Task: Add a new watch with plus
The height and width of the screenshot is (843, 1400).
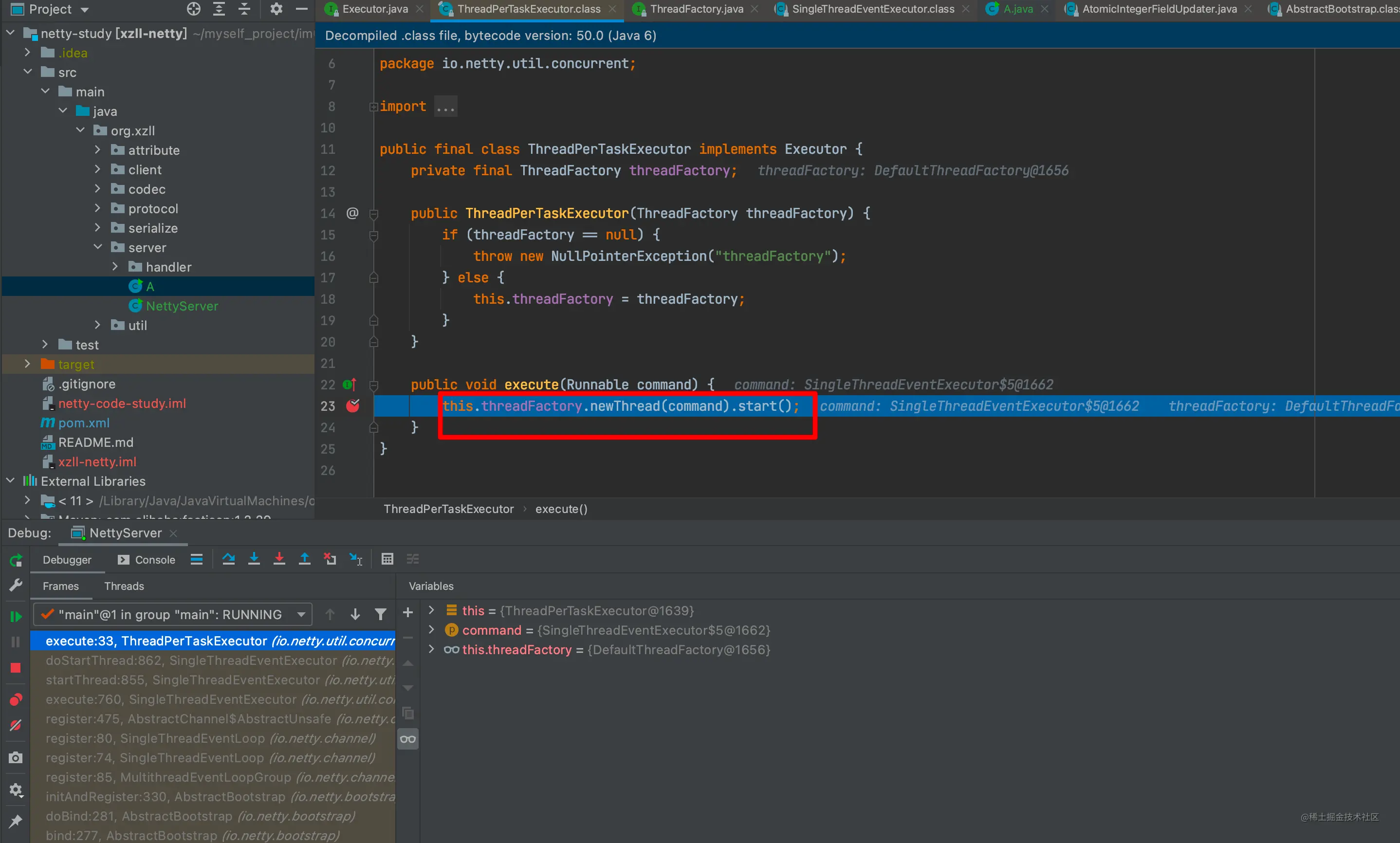Action: coord(408,612)
